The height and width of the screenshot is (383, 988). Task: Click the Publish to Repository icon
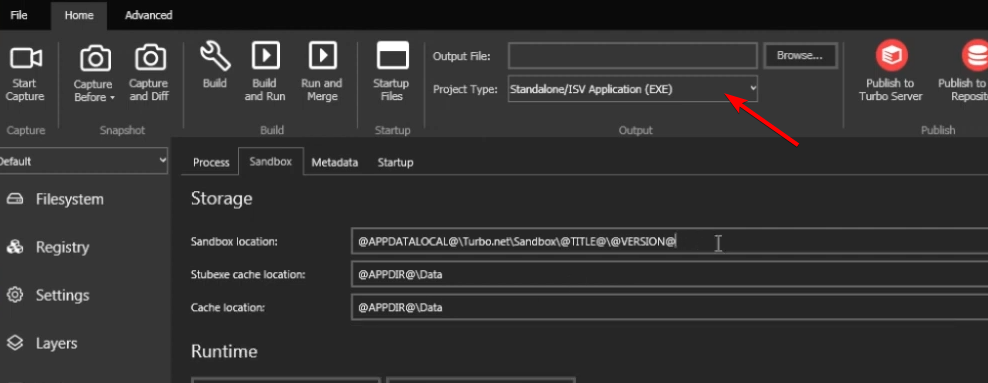974,55
